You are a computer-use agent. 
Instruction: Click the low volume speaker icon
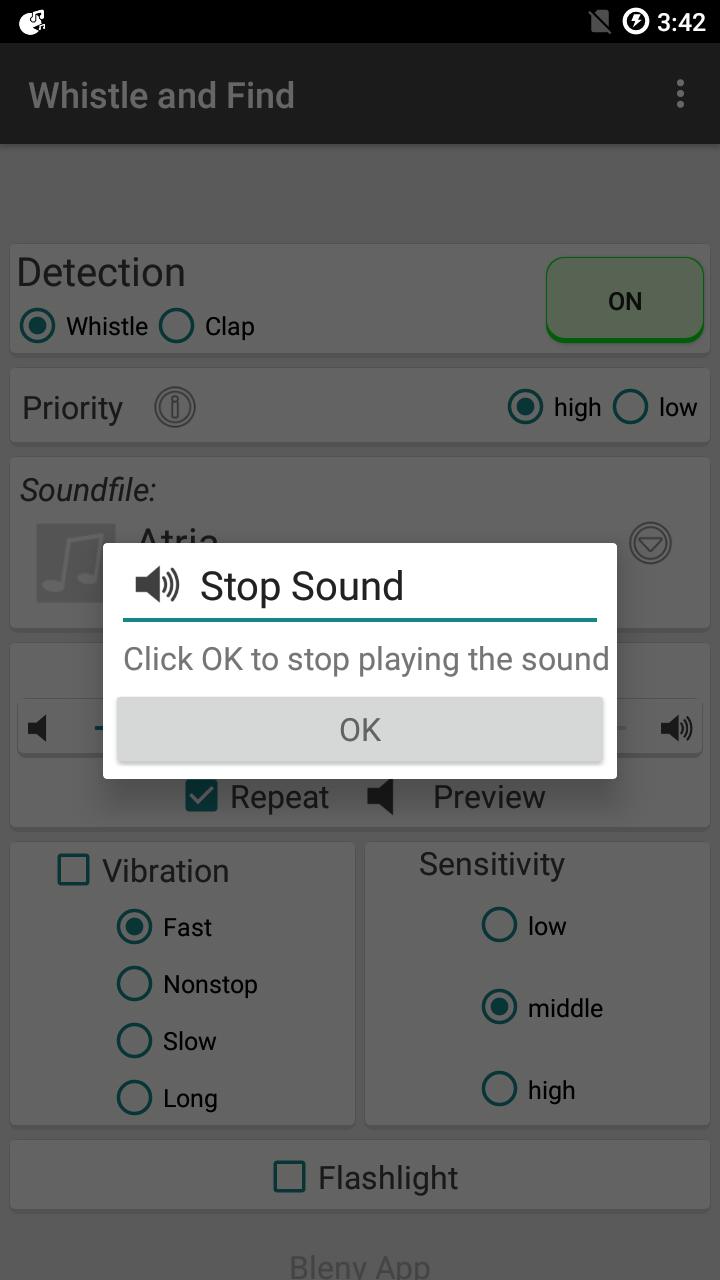point(38,728)
